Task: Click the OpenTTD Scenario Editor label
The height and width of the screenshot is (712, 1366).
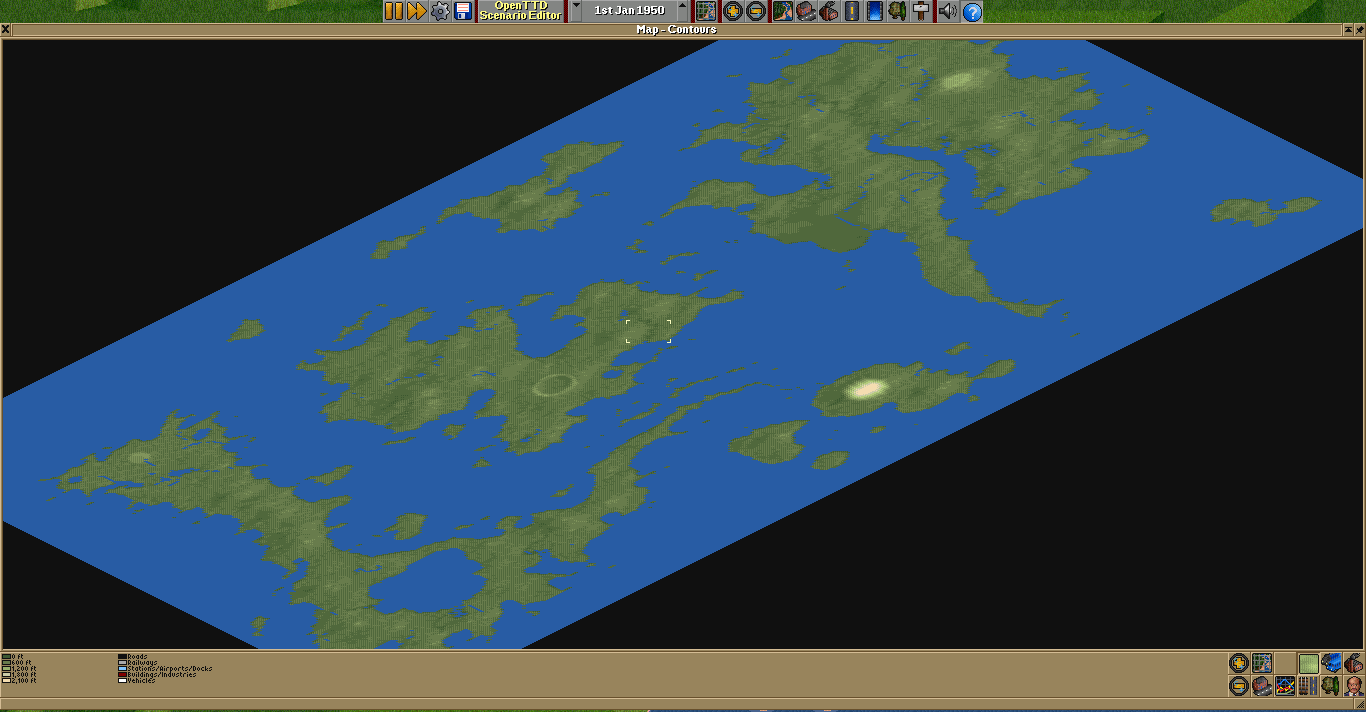Action: pos(521,11)
